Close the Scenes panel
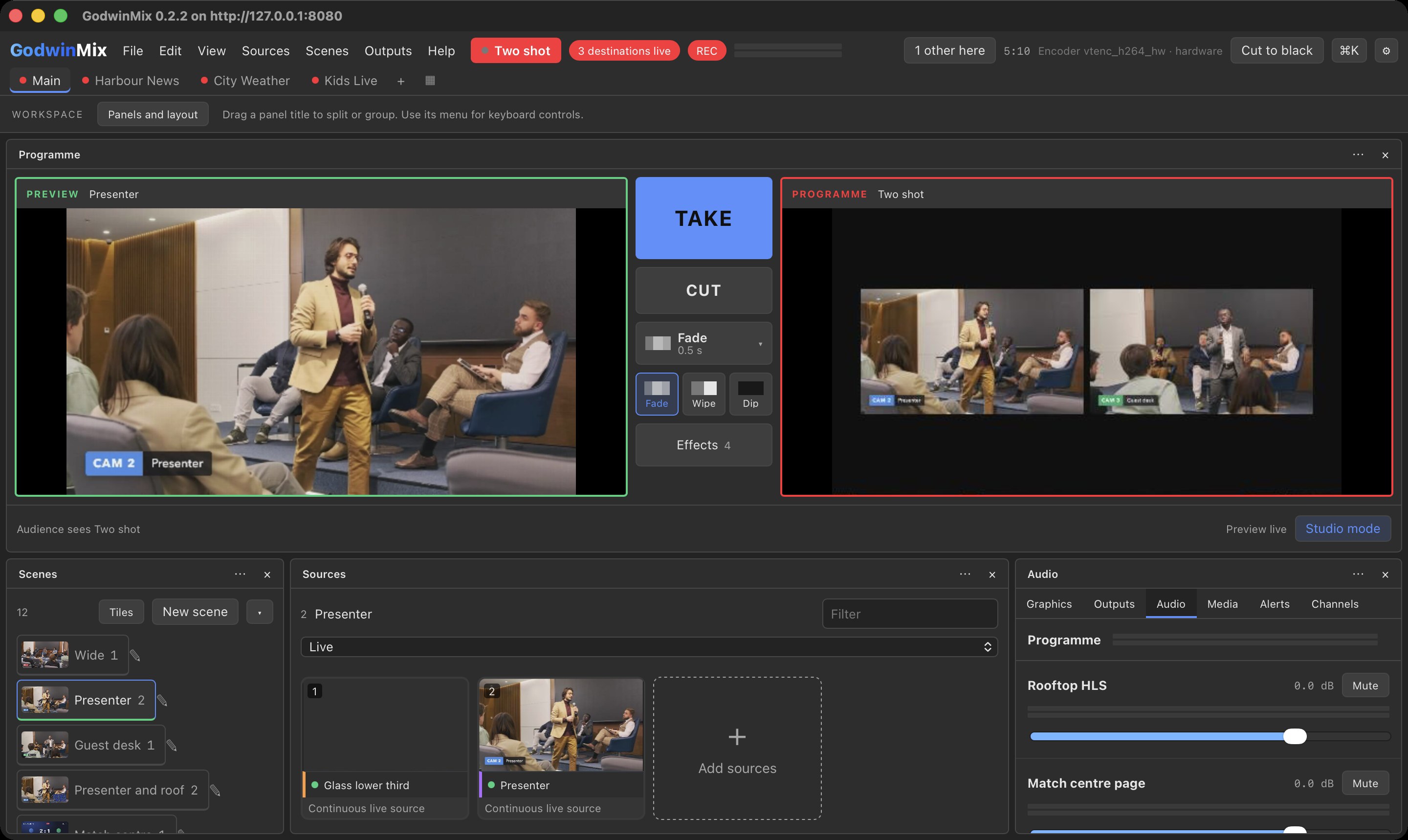This screenshot has width=1408, height=840. tap(267, 575)
